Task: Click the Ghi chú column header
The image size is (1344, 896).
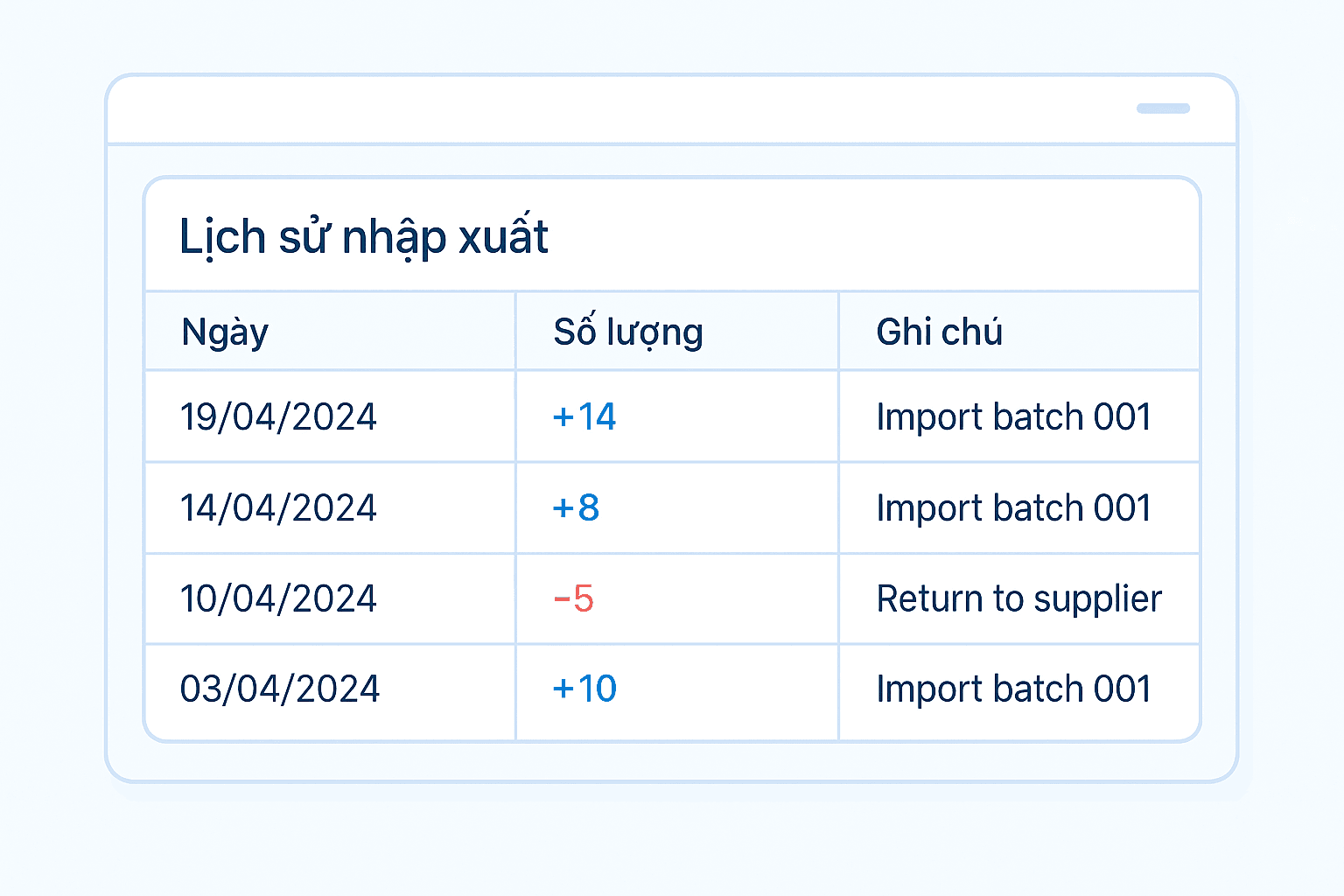Action: (939, 332)
